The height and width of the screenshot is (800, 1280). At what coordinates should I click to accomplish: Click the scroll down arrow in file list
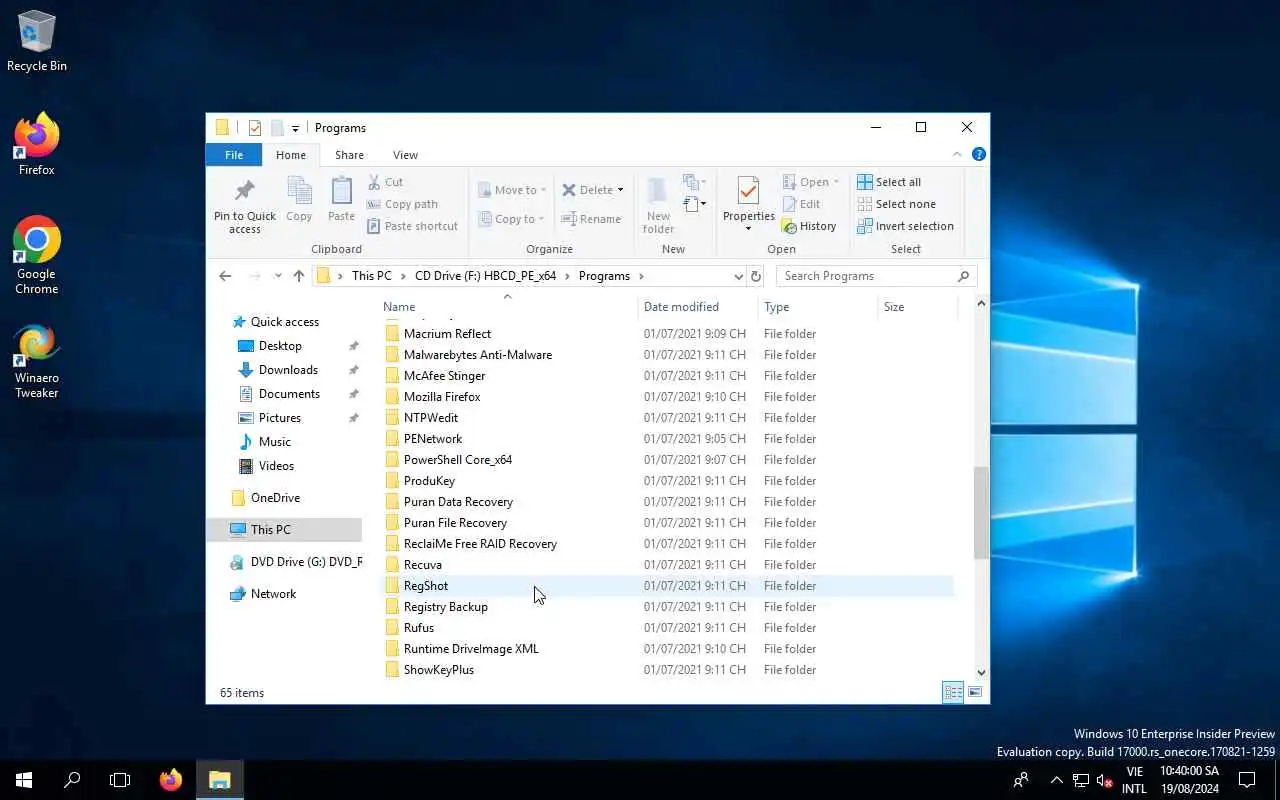click(x=981, y=673)
